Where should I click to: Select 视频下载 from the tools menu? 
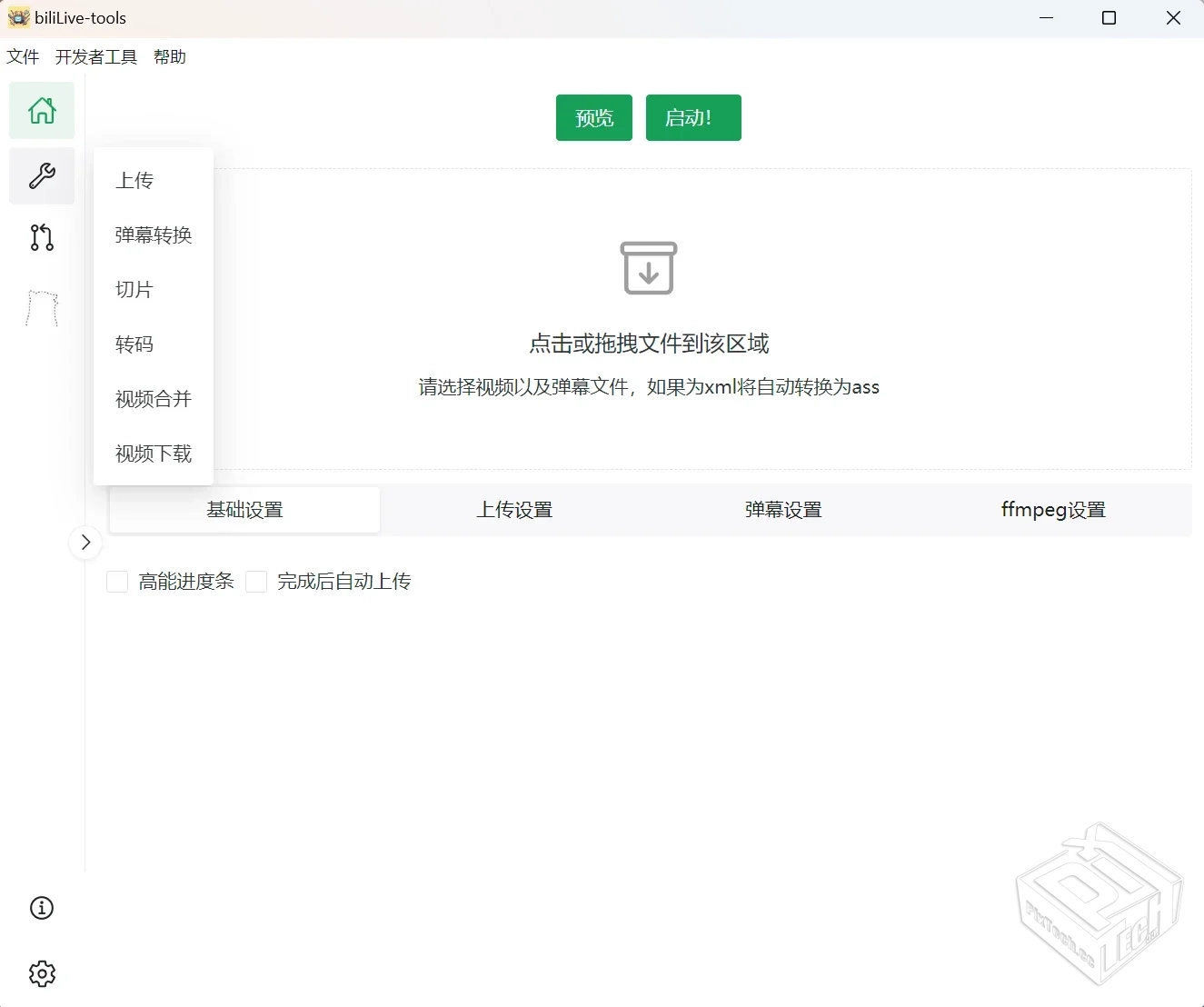153,454
